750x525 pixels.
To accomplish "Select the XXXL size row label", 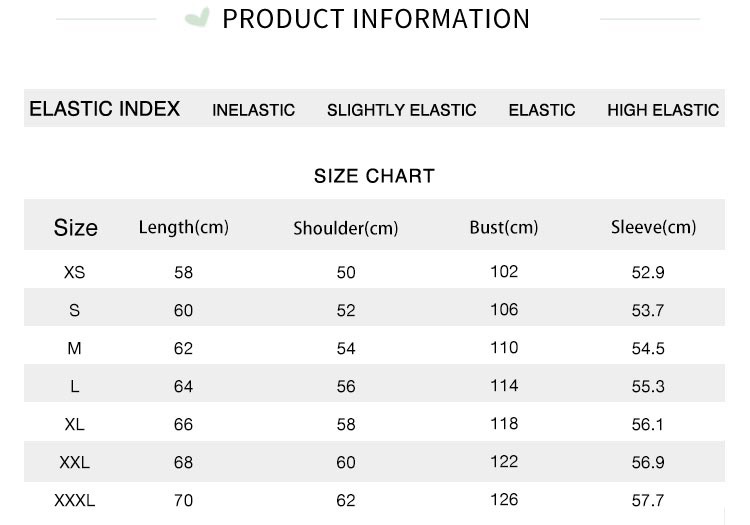I will tap(75, 500).
